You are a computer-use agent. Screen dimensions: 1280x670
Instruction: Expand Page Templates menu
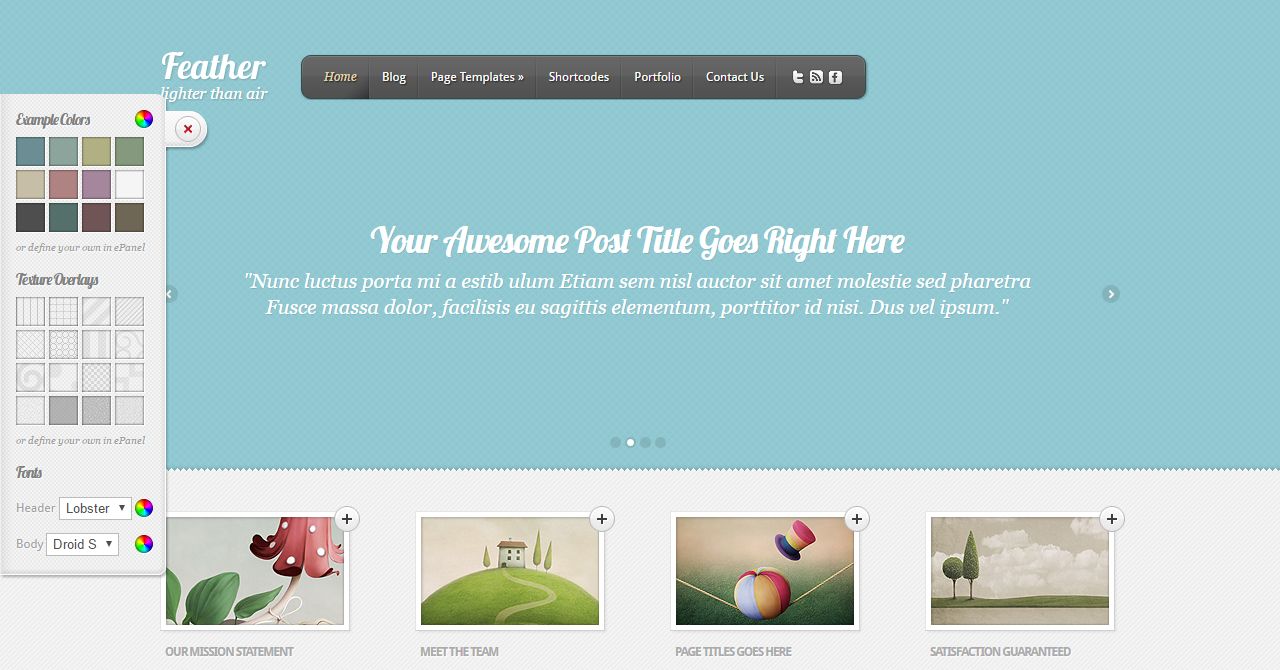(x=477, y=77)
